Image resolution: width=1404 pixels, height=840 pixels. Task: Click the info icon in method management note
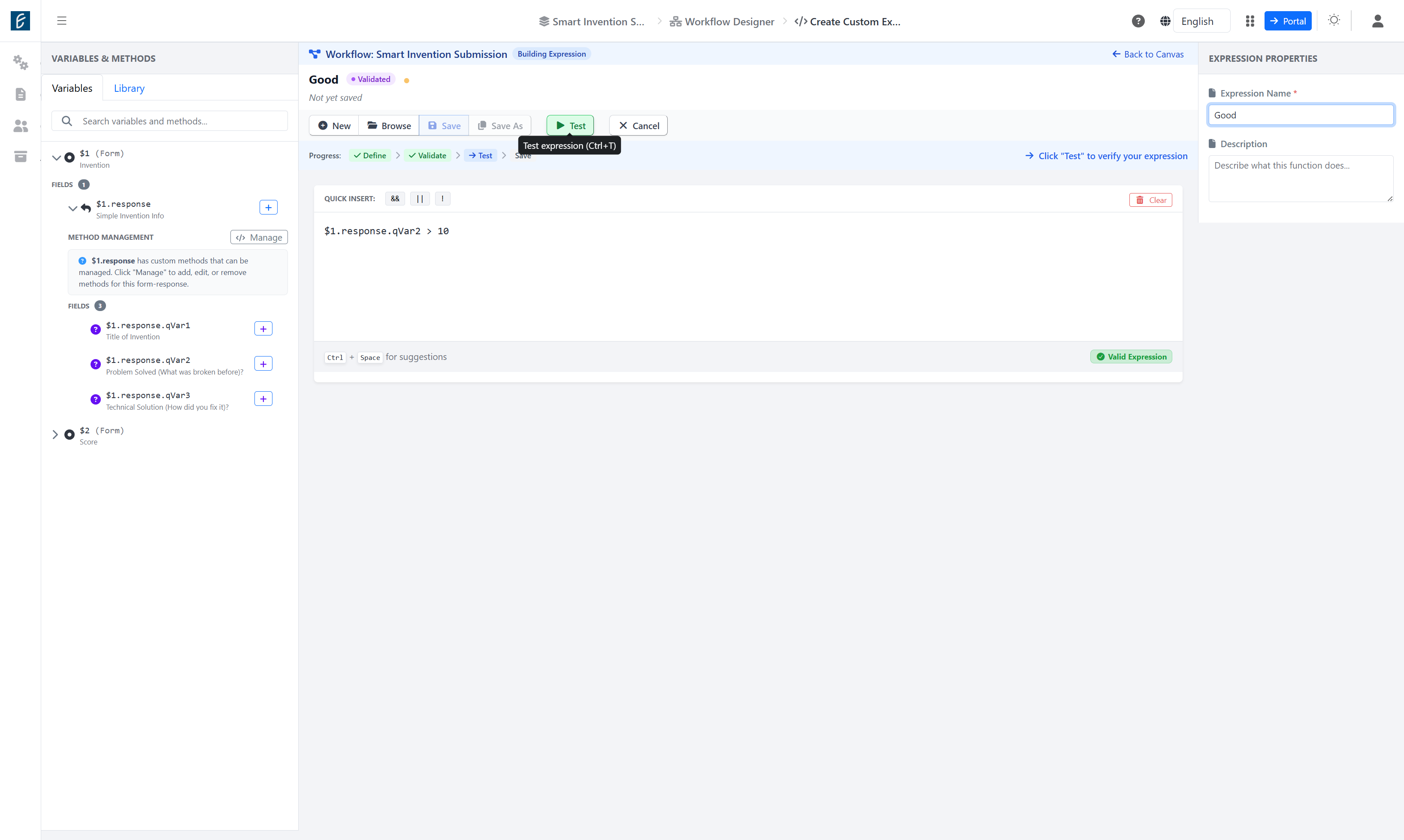[82, 261]
